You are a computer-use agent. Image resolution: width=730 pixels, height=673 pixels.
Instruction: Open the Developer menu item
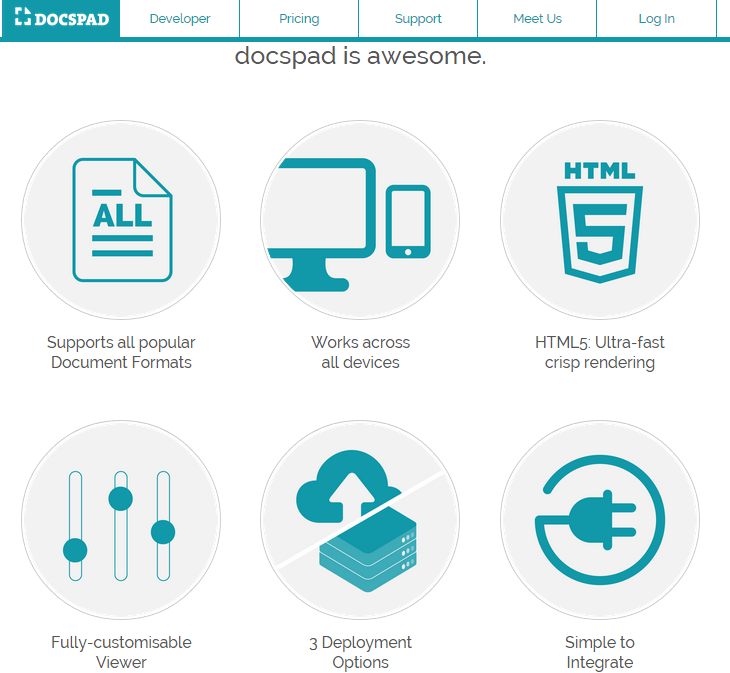180,19
